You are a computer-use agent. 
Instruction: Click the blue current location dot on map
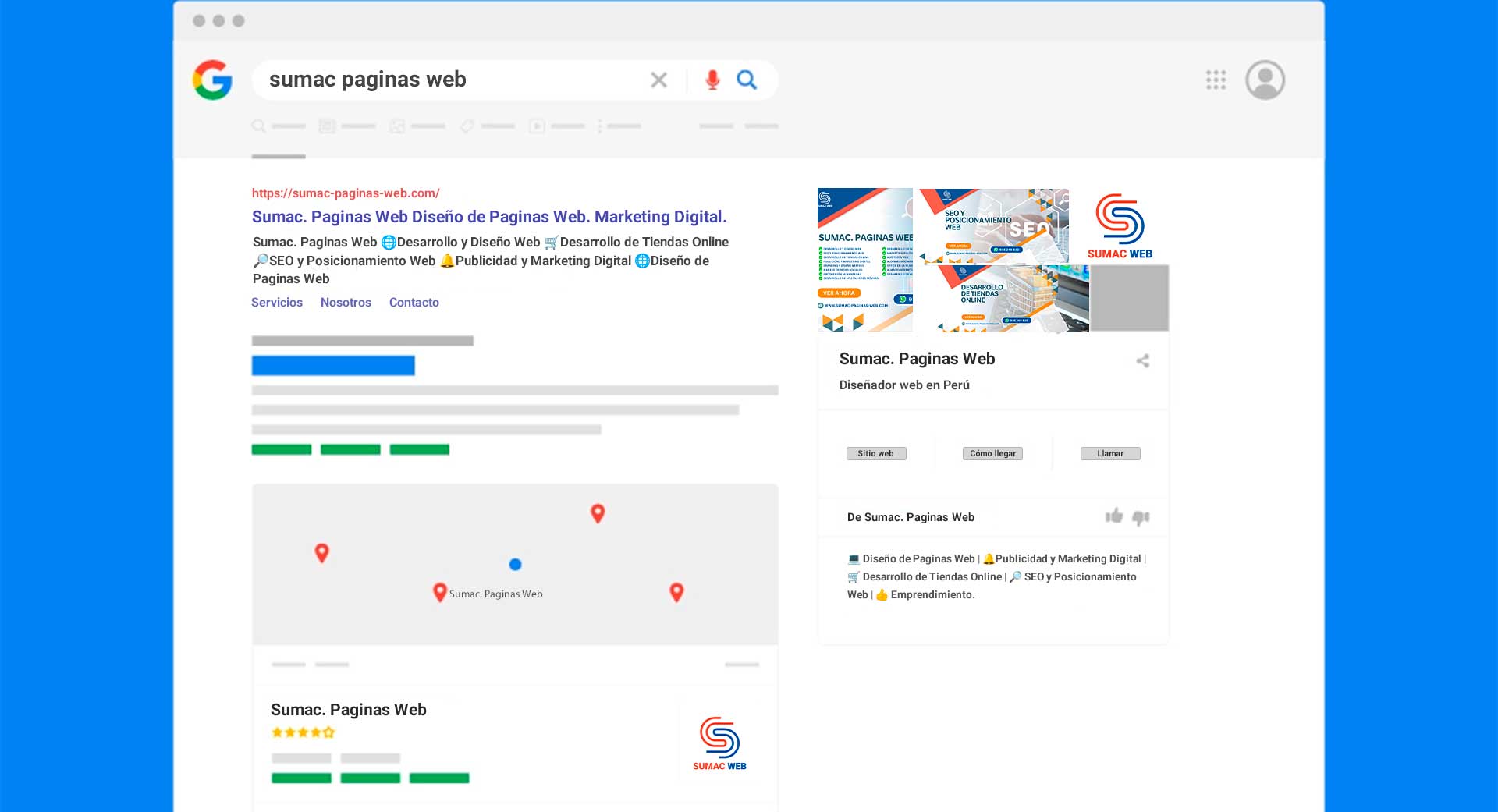point(515,564)
